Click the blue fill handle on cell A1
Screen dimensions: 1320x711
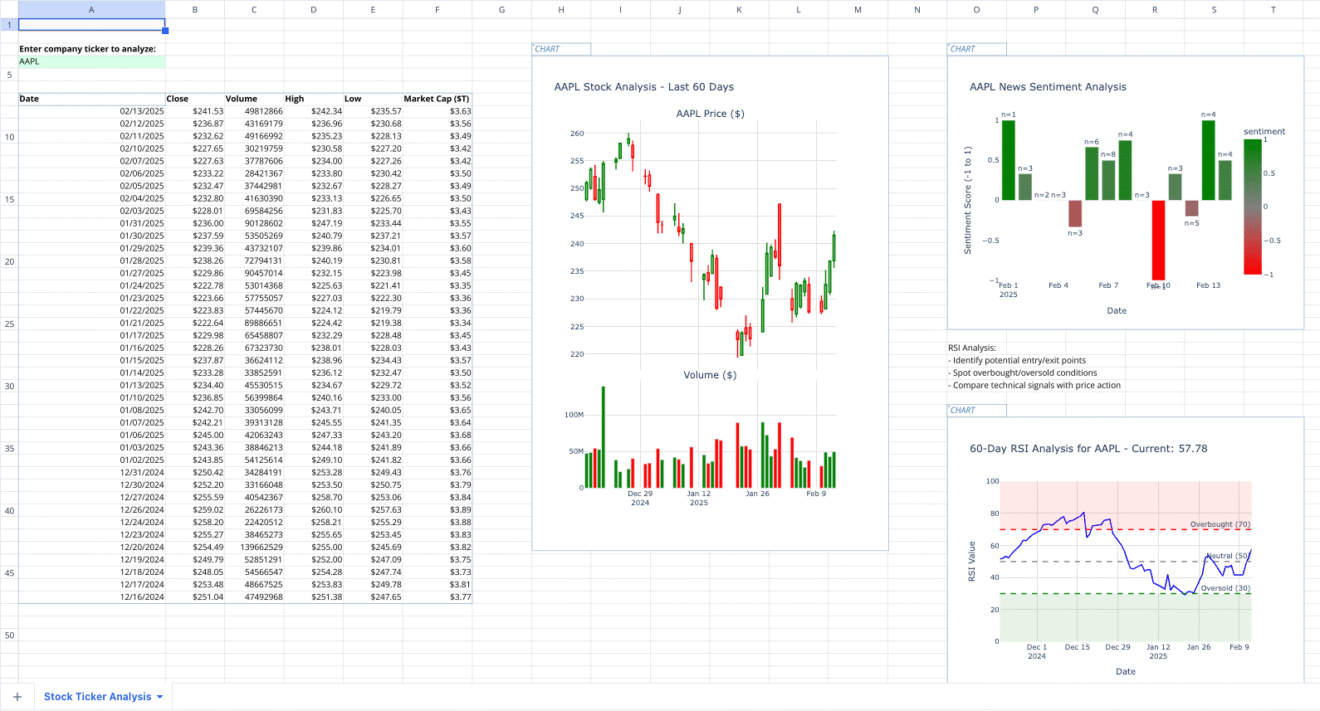pos(166,31)
